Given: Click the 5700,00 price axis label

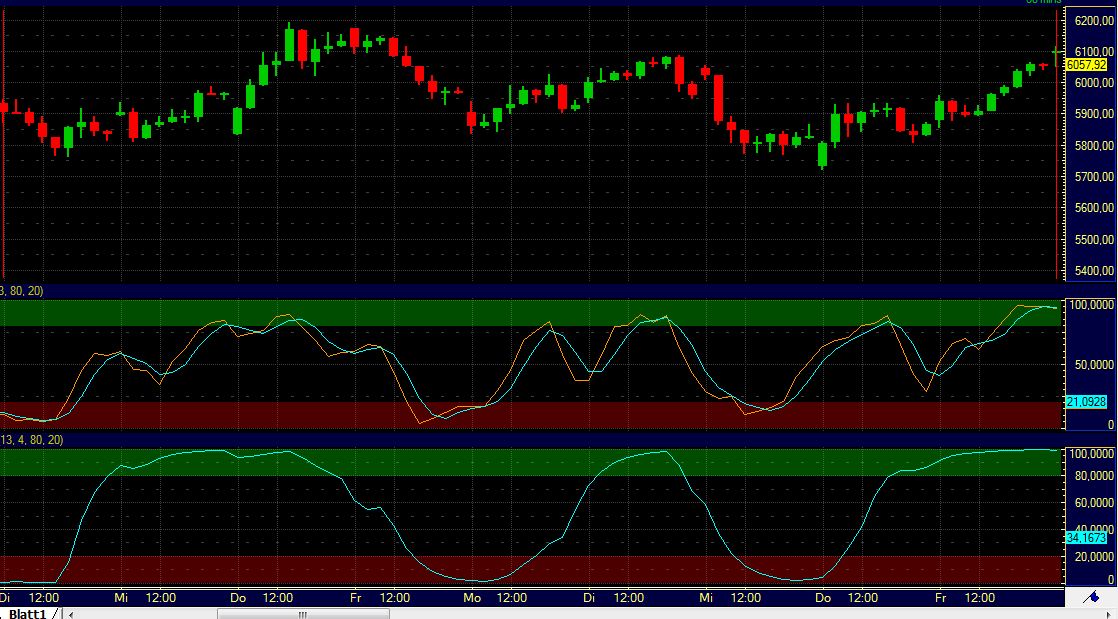Looking at the screenshot, I should 1093,177.
